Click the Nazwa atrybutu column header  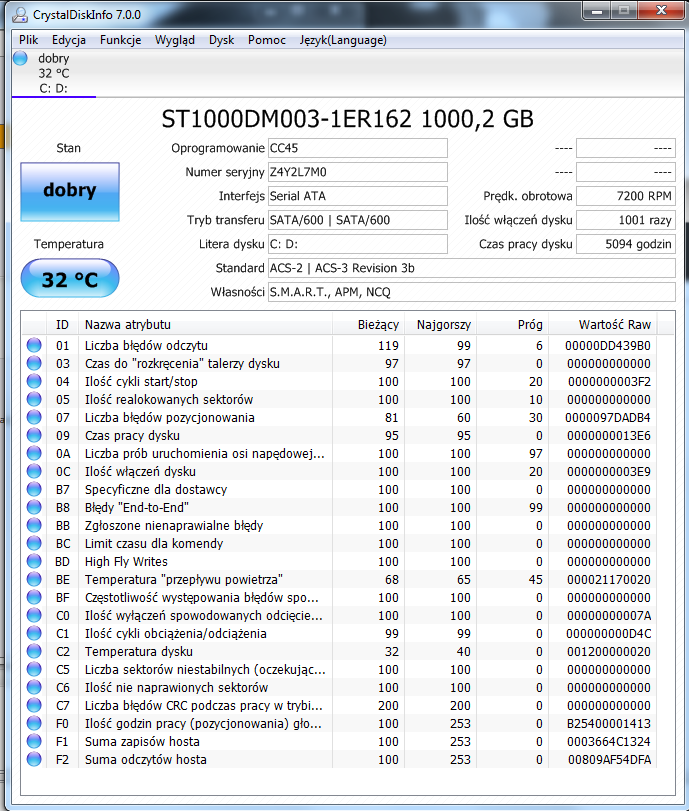[x=205, y=325]
